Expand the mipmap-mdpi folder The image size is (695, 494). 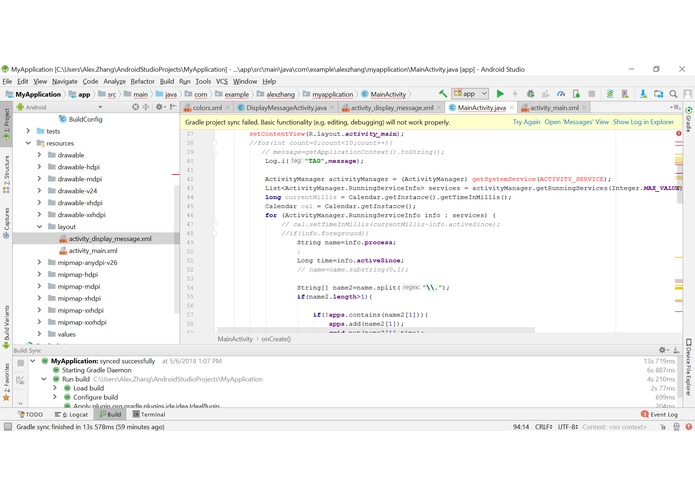pyautogui.click(x=39, y=286)
